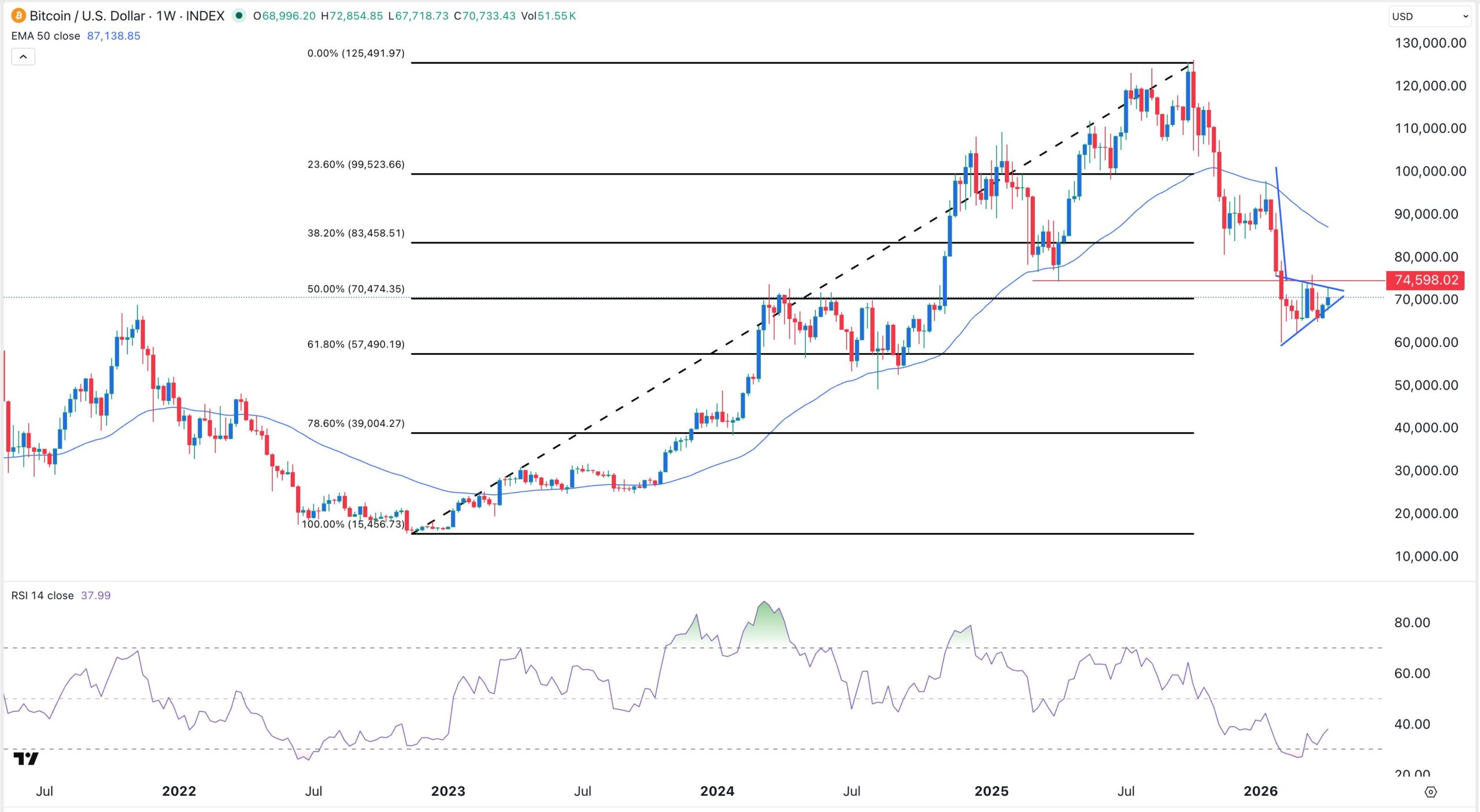Open chart settings gear icon
1480x812 pixels.
(x=1431, y=792)
